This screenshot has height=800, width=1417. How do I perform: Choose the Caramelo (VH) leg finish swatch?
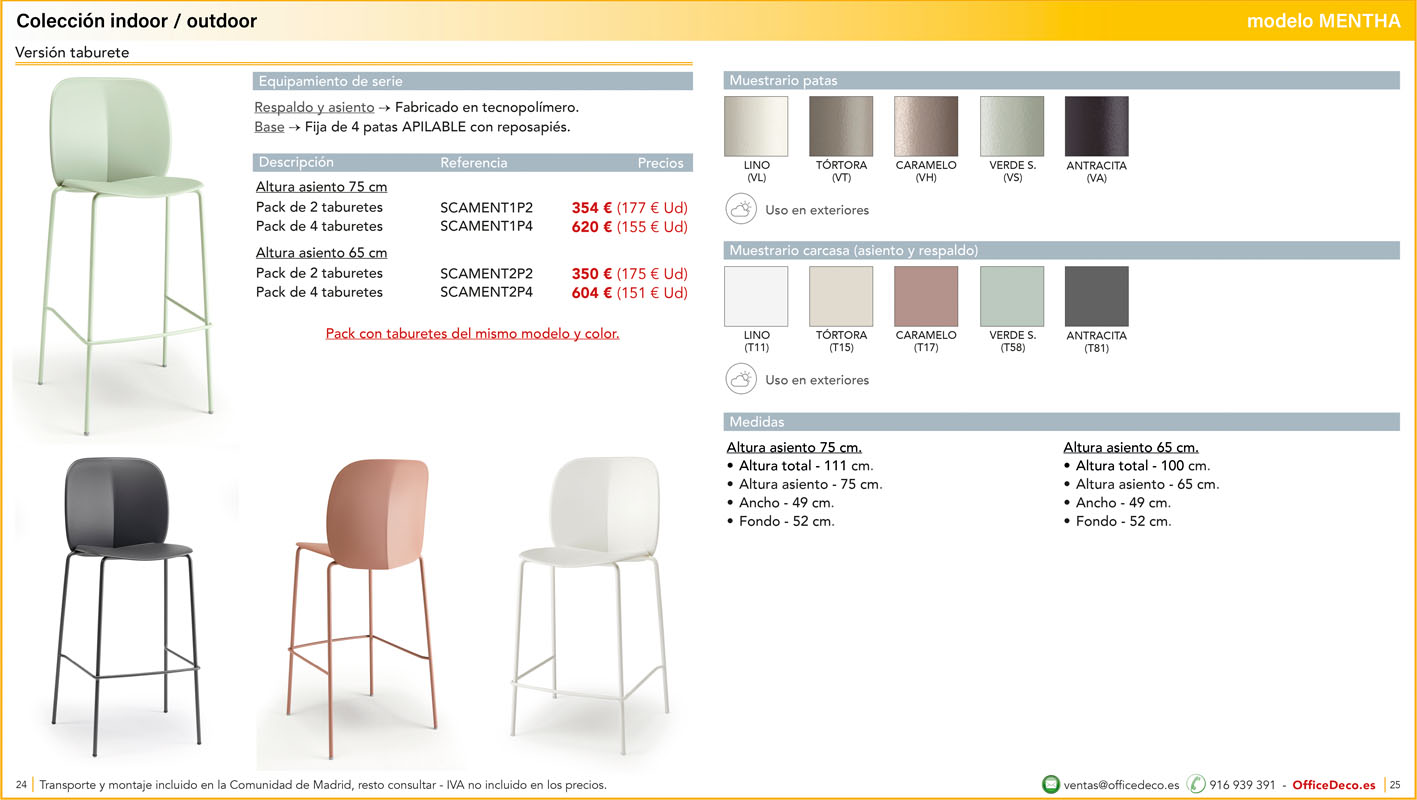(x=926, y=127)
